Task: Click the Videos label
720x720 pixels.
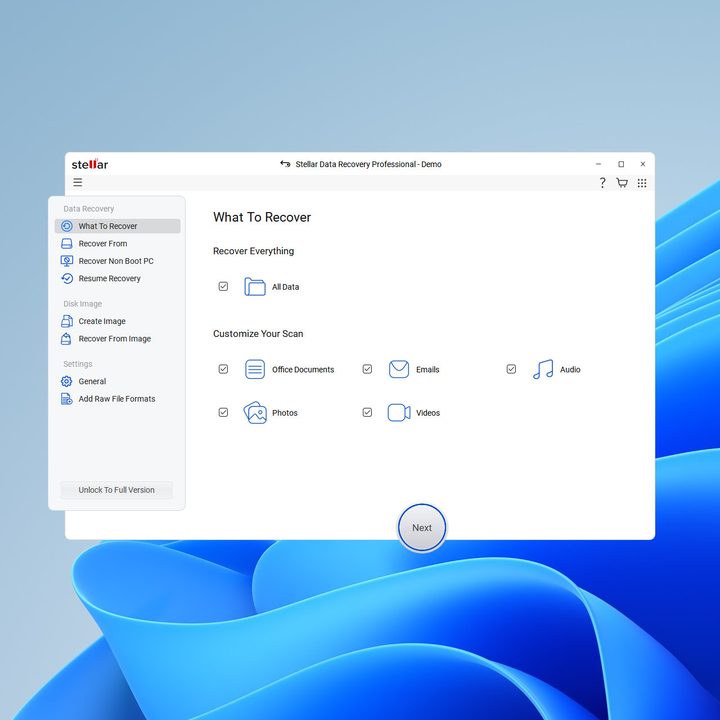Action: 428,413
